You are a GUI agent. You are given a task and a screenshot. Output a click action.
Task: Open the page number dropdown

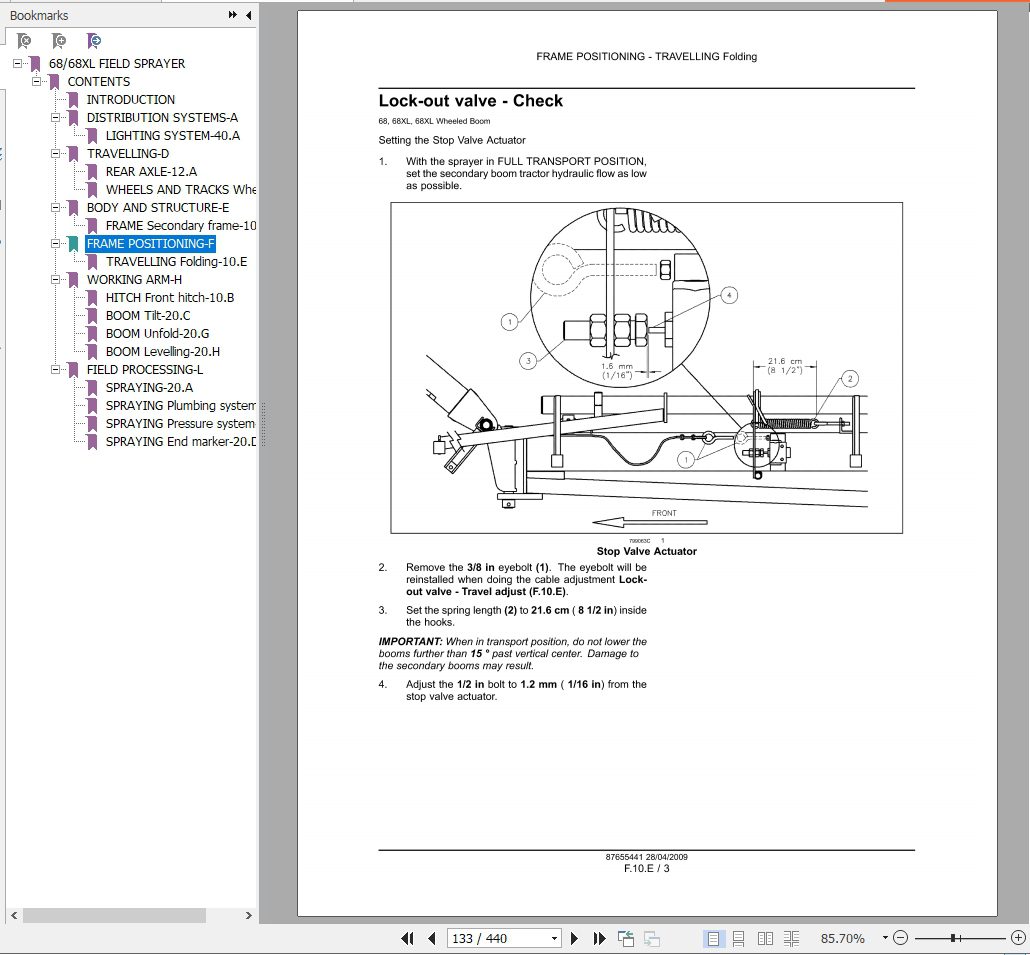[x=554, y=939]
